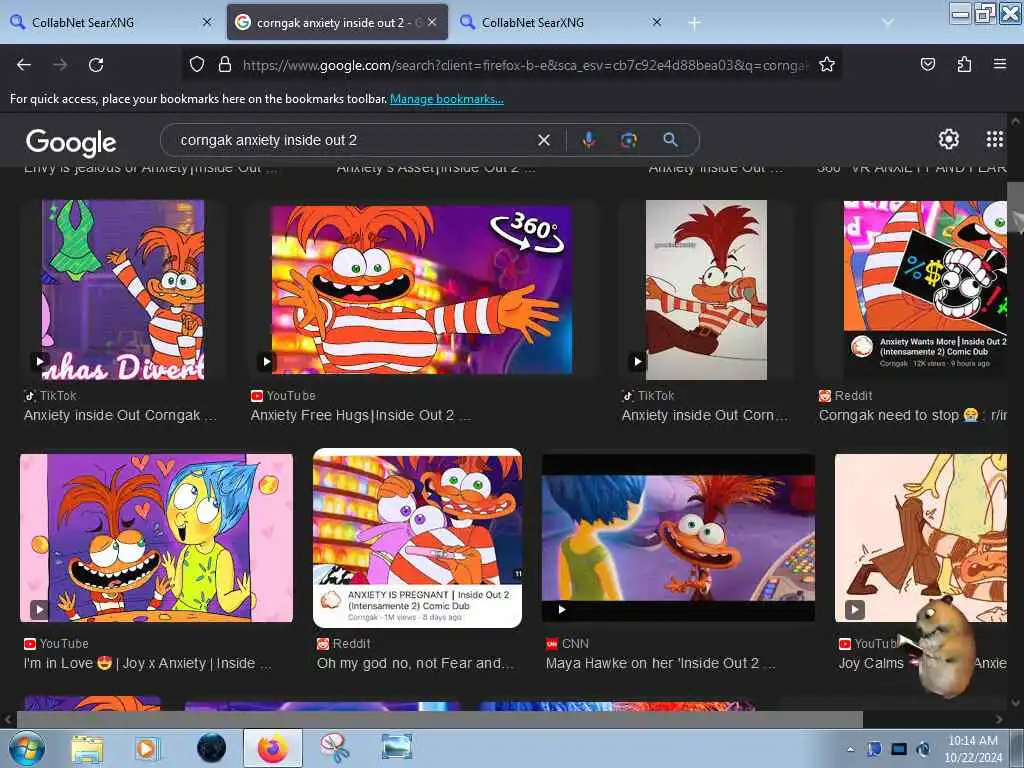
Task: View site info via the padlock icon
Action: pyautogui.click(x=225, y=65)
